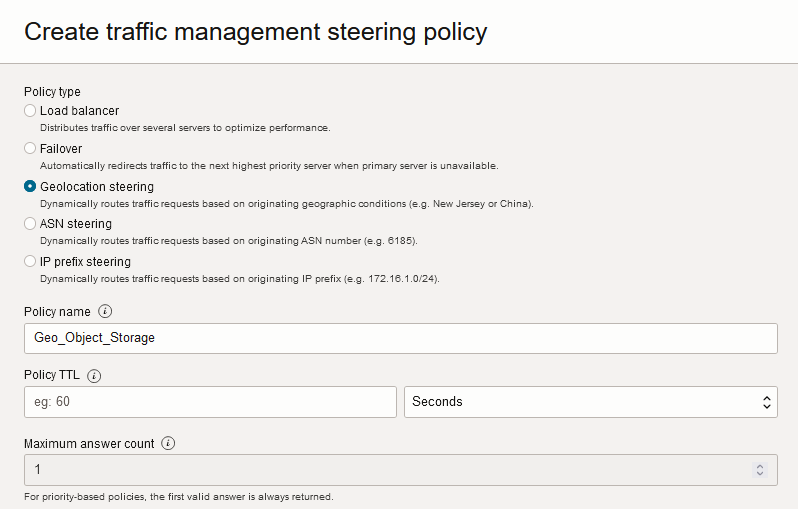Image resolution: width=798 pixels, height=509 pixels.
Task: Click the Policy name info icon
Action: 105,311
